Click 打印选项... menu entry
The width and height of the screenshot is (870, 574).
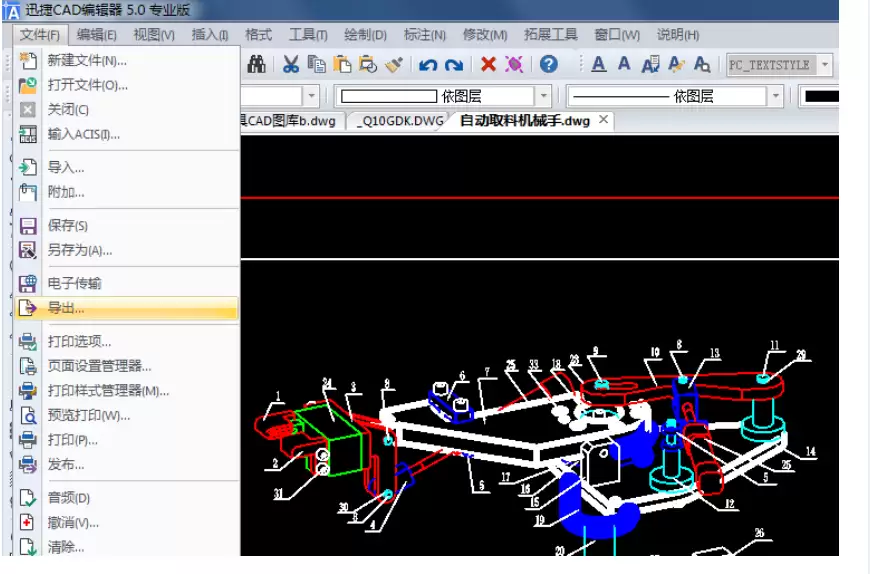(79, 342)
